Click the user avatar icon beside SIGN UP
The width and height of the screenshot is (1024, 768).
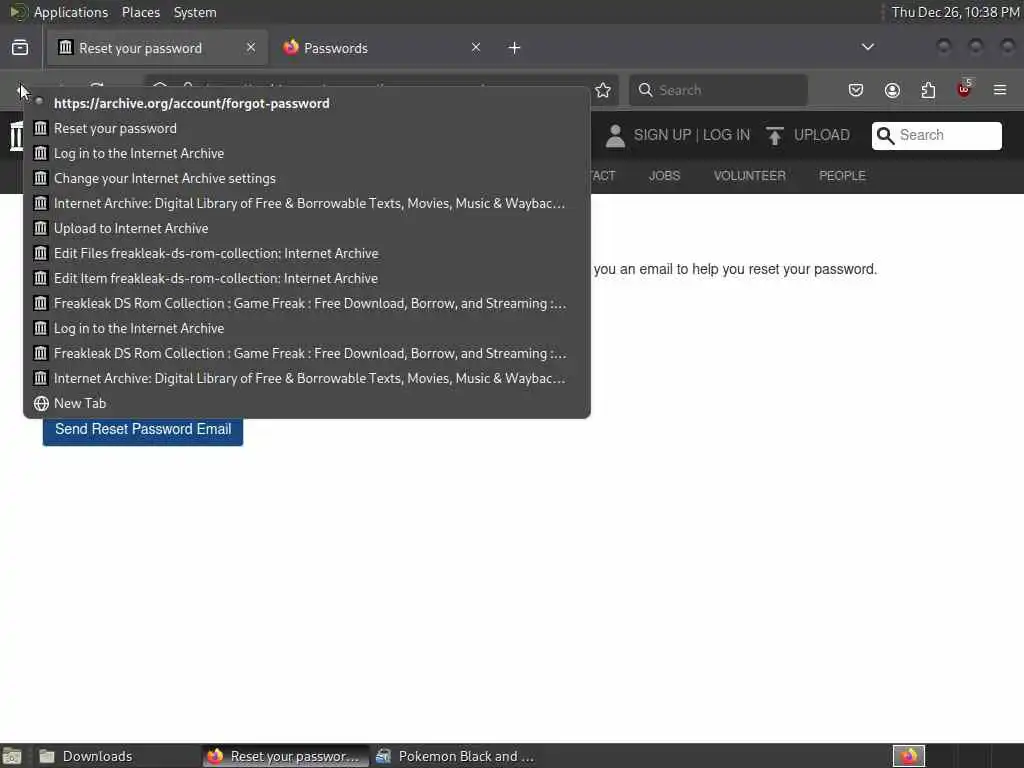coord(615,136)
